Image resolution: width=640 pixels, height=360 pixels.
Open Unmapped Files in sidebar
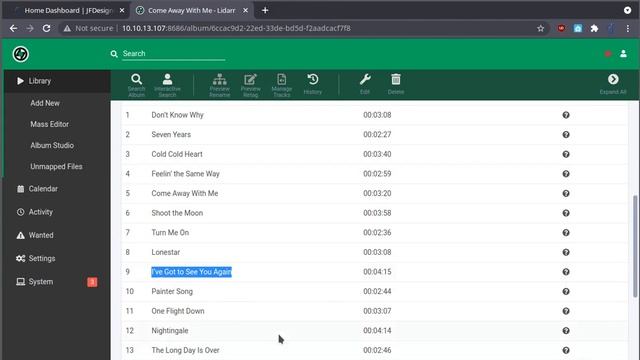pyautogui.click(x=56, y=167)
